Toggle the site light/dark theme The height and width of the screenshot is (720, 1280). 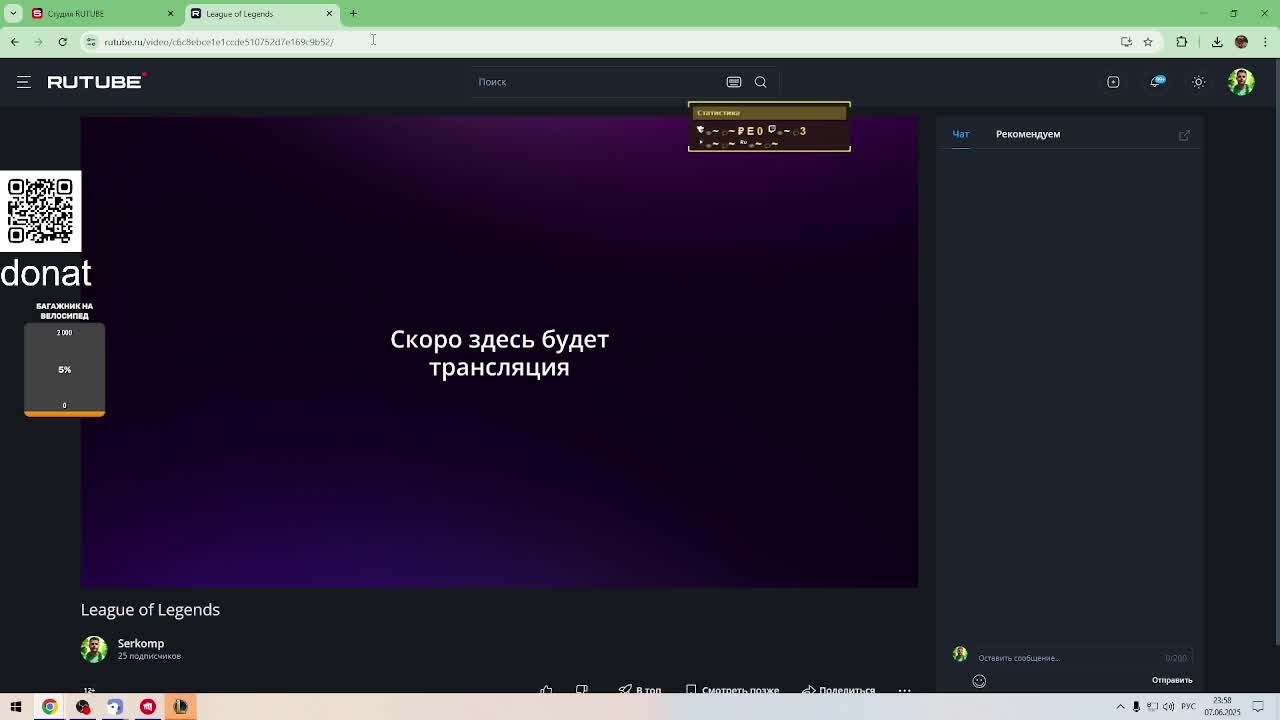point(1198,82)
